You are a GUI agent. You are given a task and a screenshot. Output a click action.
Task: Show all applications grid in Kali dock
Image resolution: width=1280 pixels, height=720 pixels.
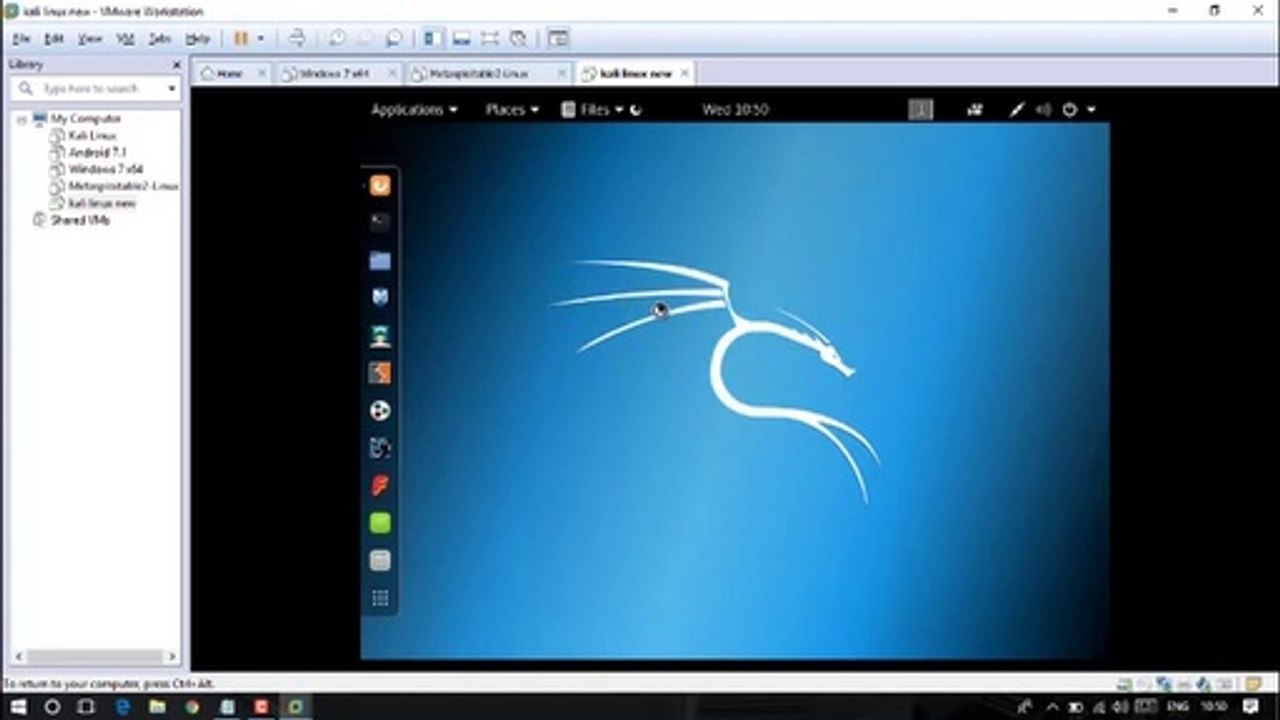(x=380, y=598)
